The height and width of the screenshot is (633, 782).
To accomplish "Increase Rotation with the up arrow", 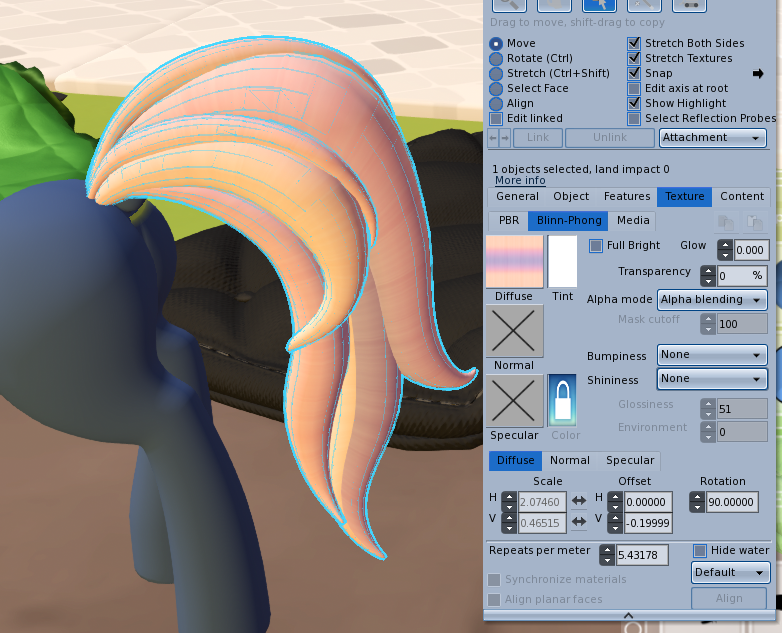I will click(x=697, y=497).
